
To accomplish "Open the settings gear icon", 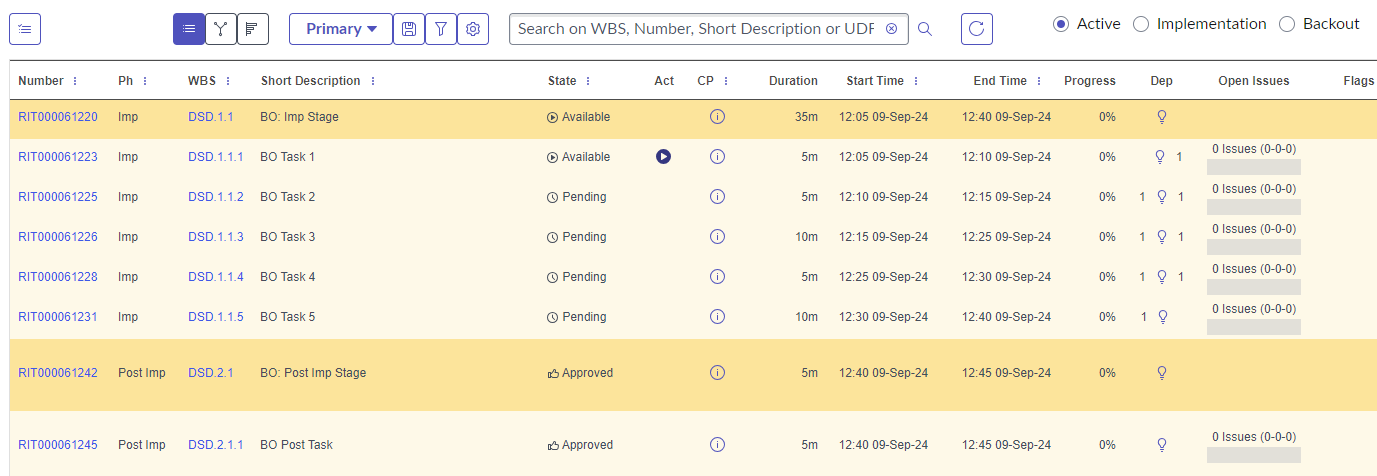I will 473,29.
